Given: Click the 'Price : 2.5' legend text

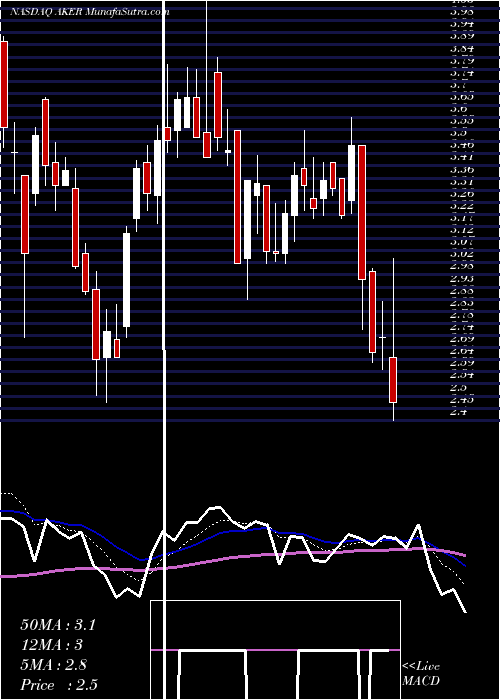Looking at the screenshot, I should click(x=59, y=685).
